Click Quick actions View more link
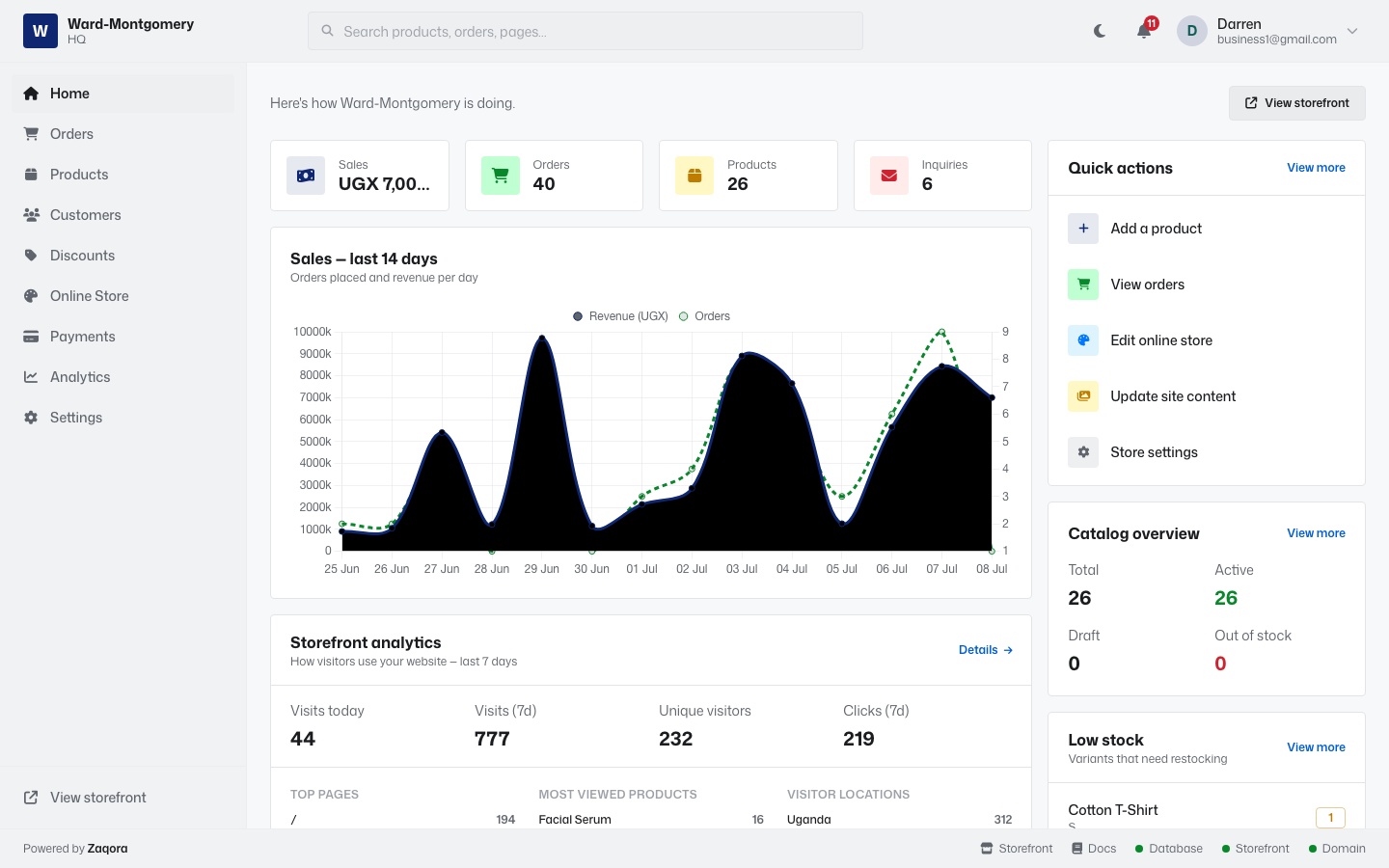This screenshot has width=1389, height=868. click(1316, 168)
